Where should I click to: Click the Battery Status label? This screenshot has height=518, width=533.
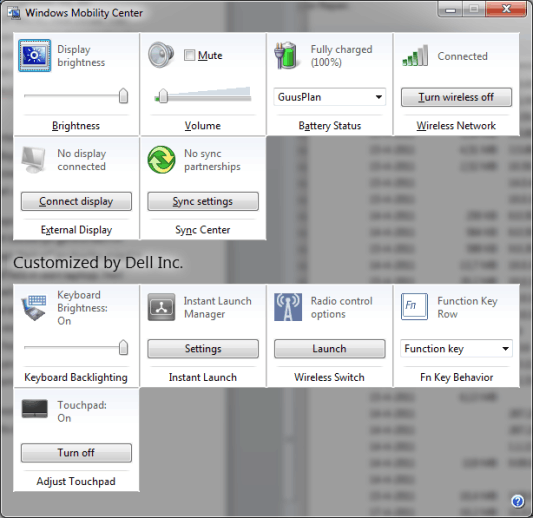click(x=330, y=126)
